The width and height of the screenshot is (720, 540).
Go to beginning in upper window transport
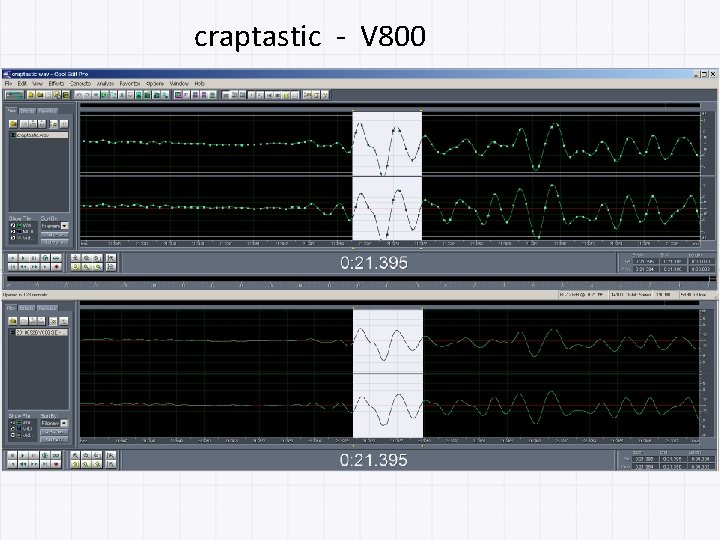pyautogui.click(x=12, y=267)
